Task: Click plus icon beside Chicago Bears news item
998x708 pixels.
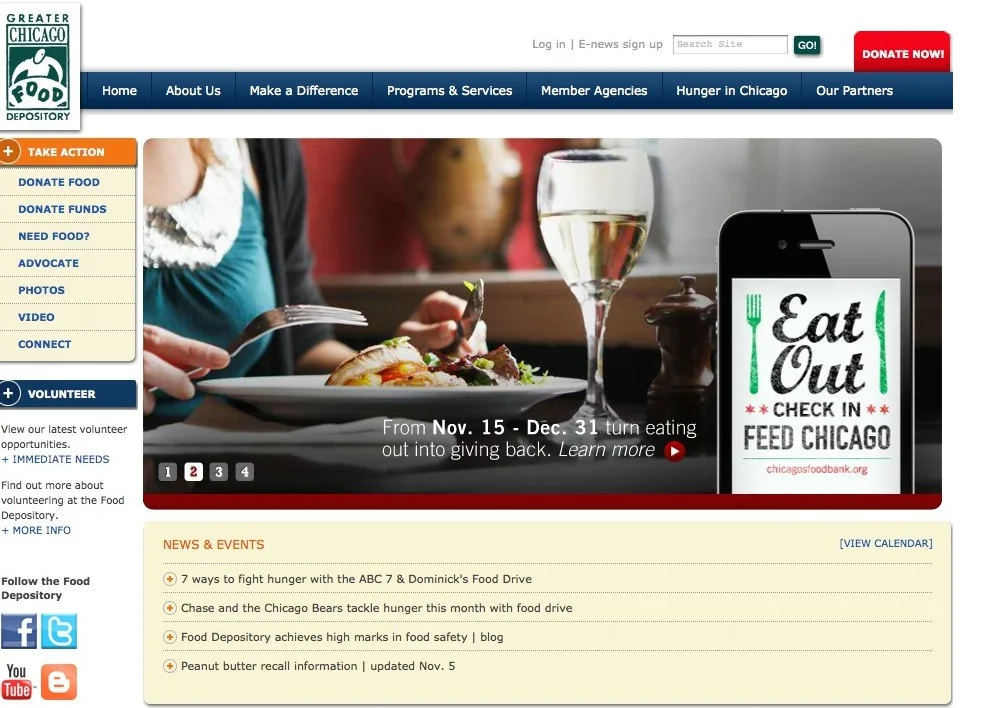Action: pyautogui.click(x=169, y=608)
